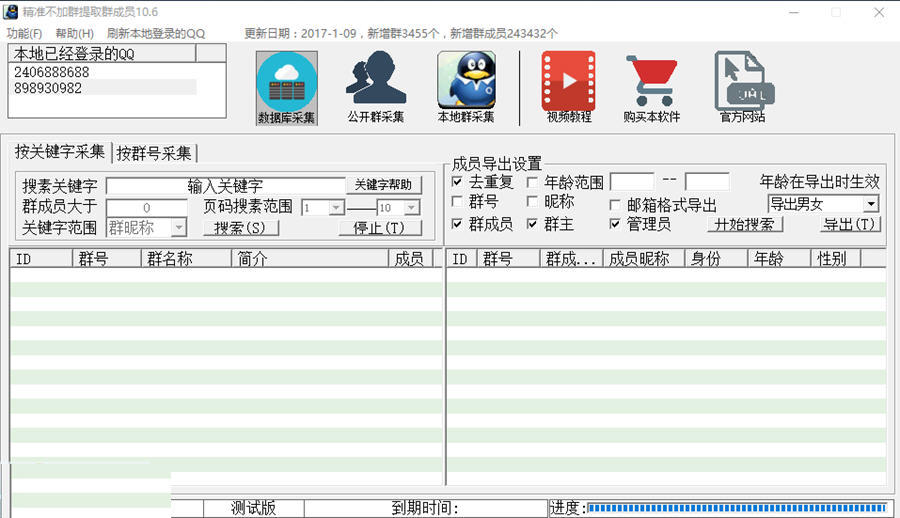
Task: Click the maximum age range field
Action: (x=707, y=181)
